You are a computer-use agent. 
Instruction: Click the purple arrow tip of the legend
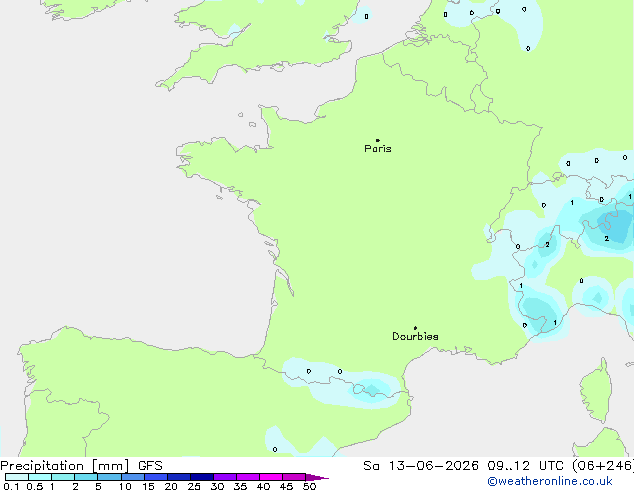[x=317, y=477]
